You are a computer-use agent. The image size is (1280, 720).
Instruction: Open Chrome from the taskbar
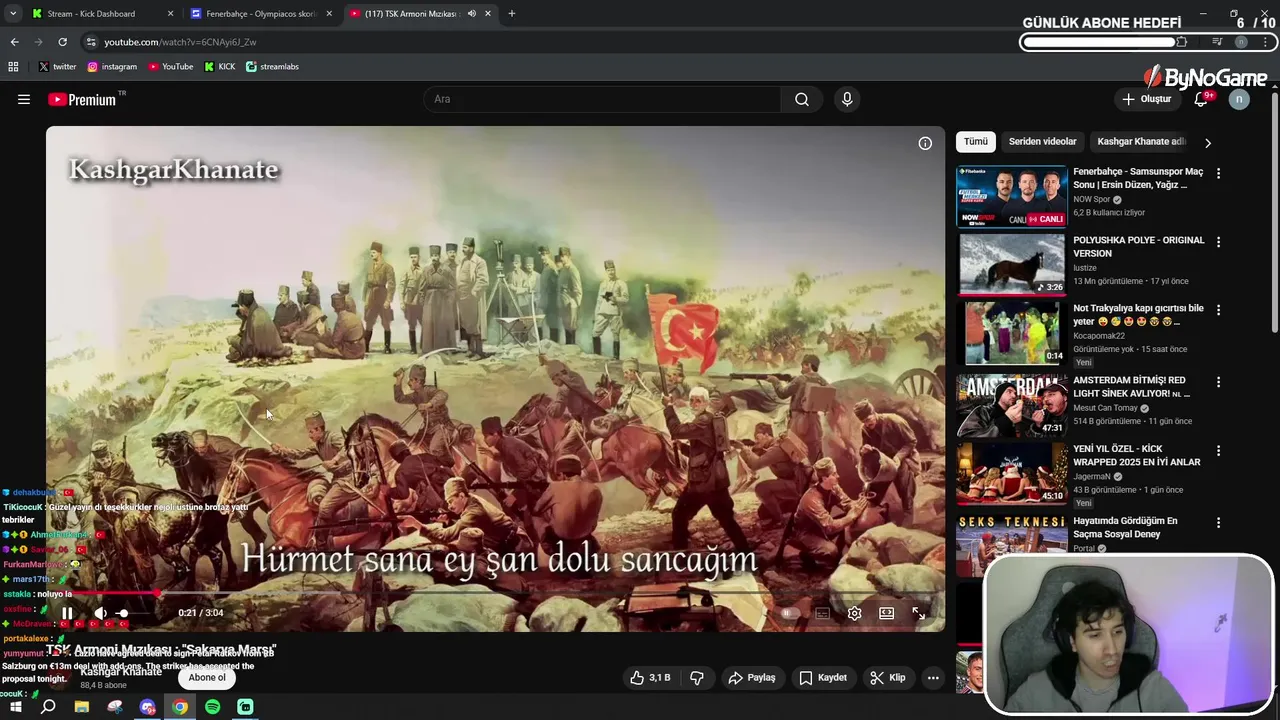click(x=180, y=707)
